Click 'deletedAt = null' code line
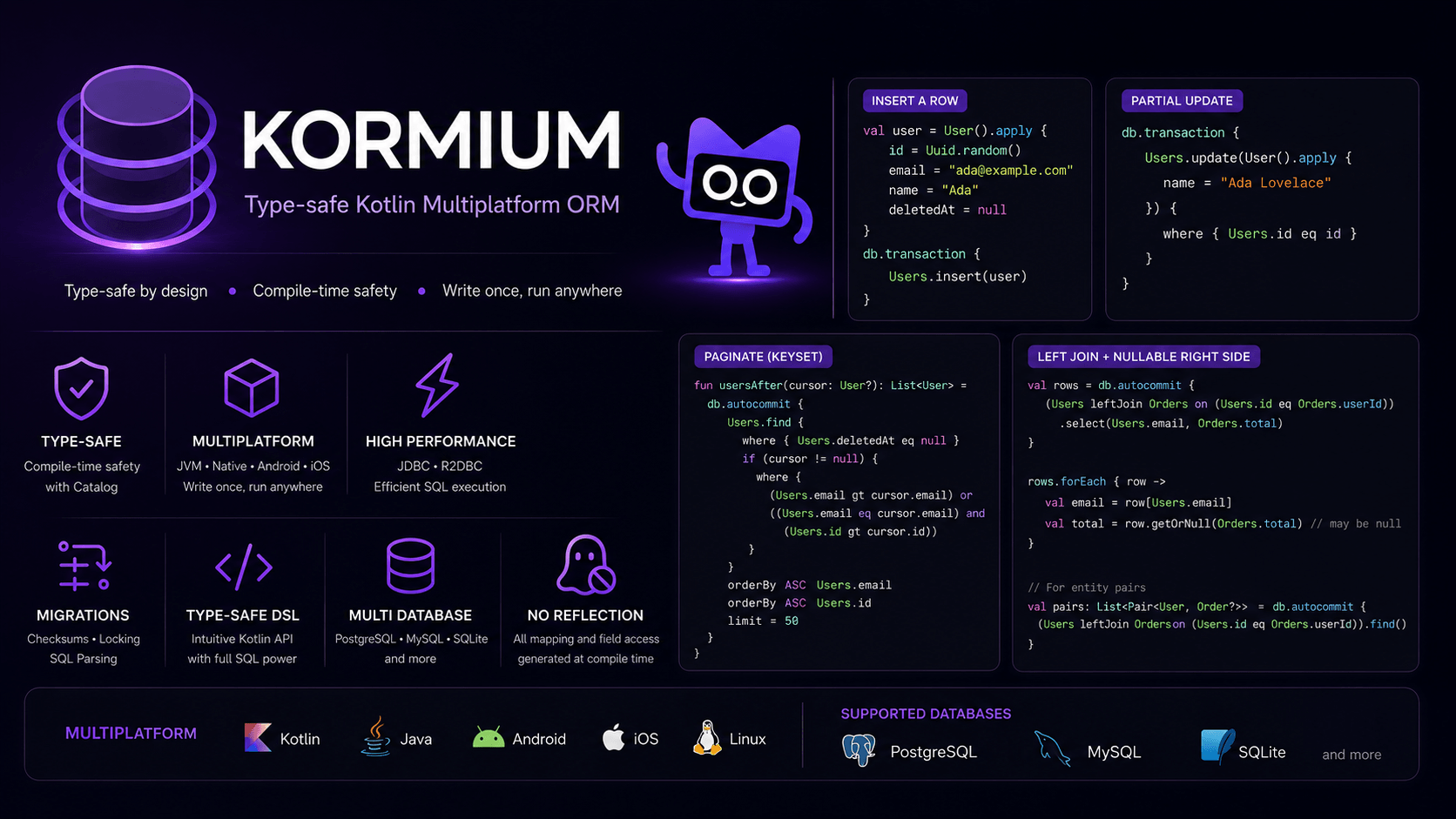Image resolution: width=1456 pixels, height=819 pixels. click(x=947, y=210)
